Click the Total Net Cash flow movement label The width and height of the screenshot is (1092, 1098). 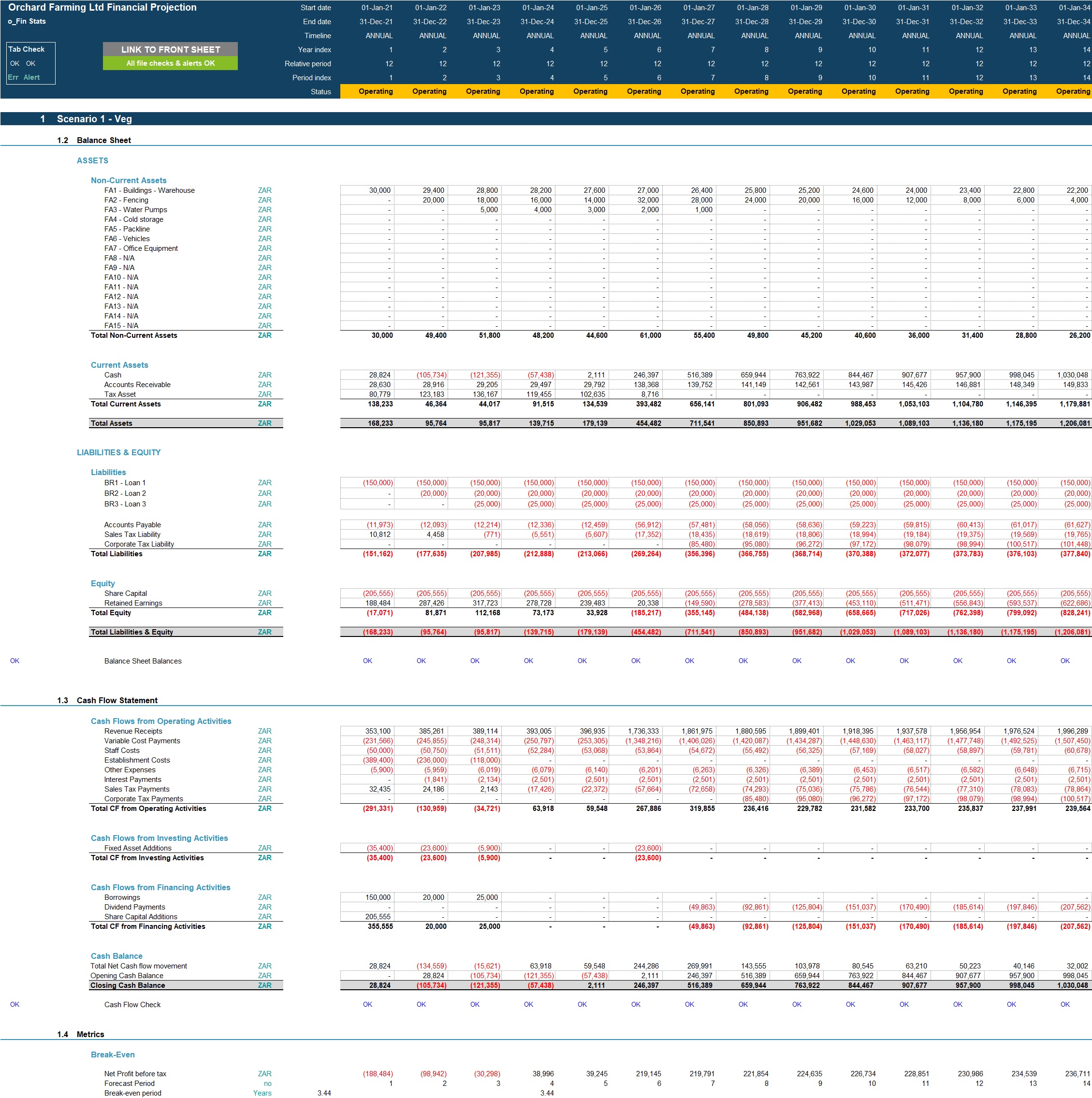click(x=139, y=966)
